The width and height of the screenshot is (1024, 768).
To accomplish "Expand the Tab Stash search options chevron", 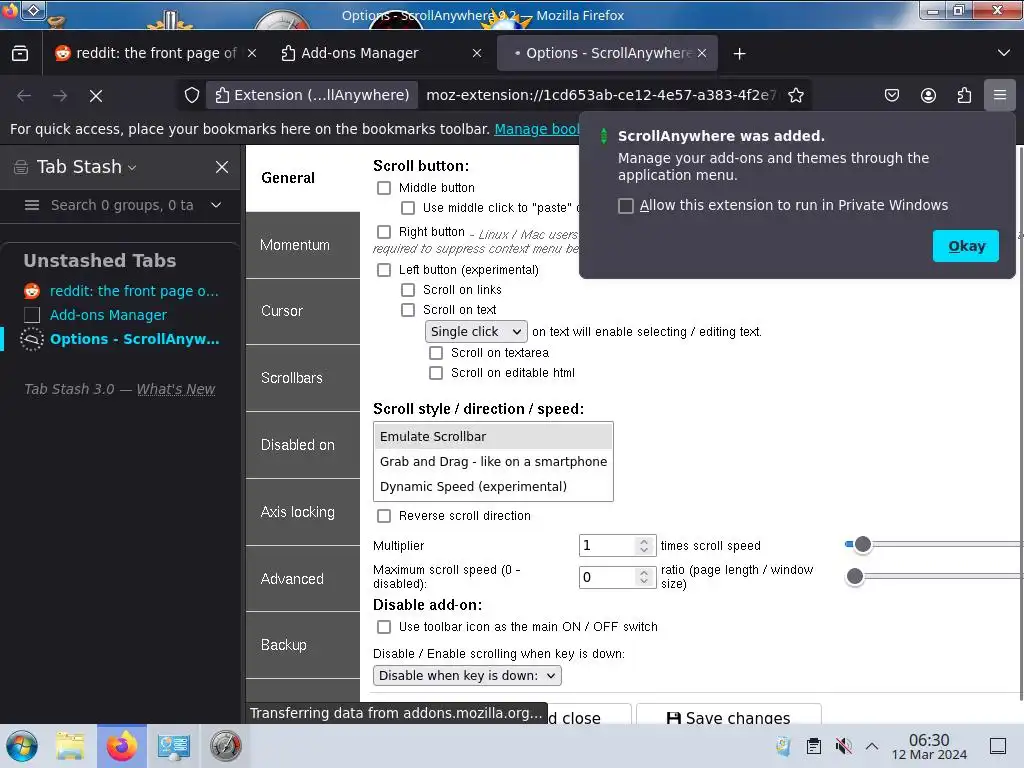I will (216, 205).
